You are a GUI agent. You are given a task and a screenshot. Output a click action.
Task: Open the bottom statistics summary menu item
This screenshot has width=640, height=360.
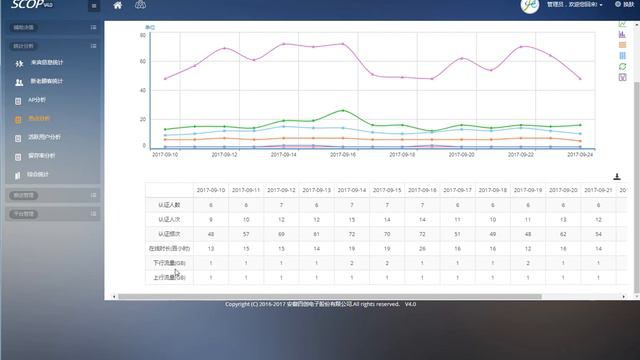point(38,174)
